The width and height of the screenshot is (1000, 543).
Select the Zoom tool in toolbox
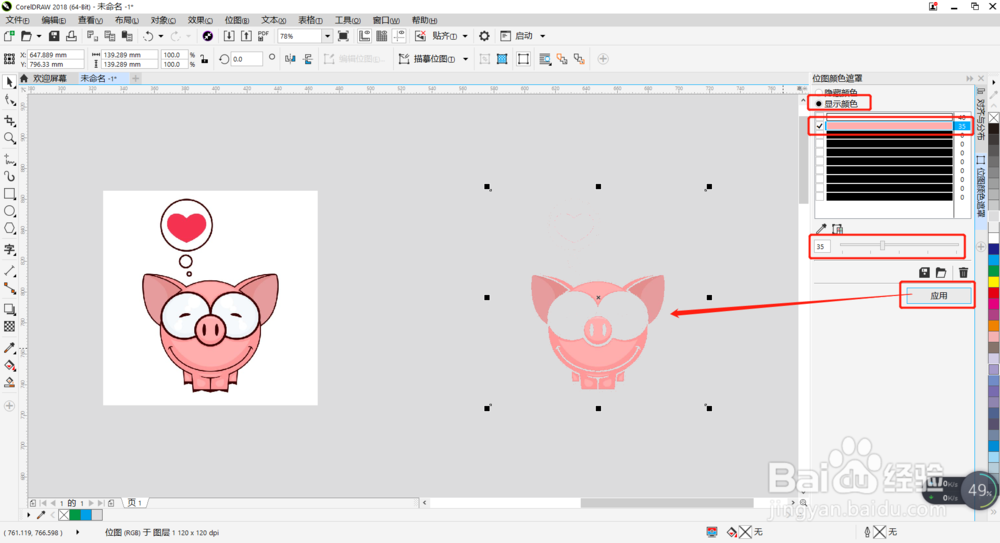10,138
